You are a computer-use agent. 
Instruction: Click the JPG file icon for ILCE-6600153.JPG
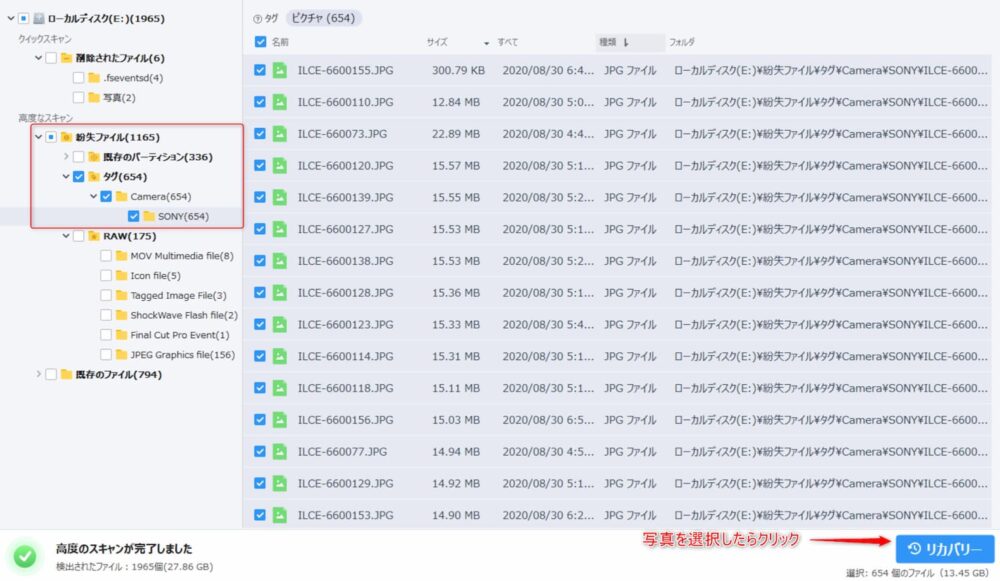(279, 515)
